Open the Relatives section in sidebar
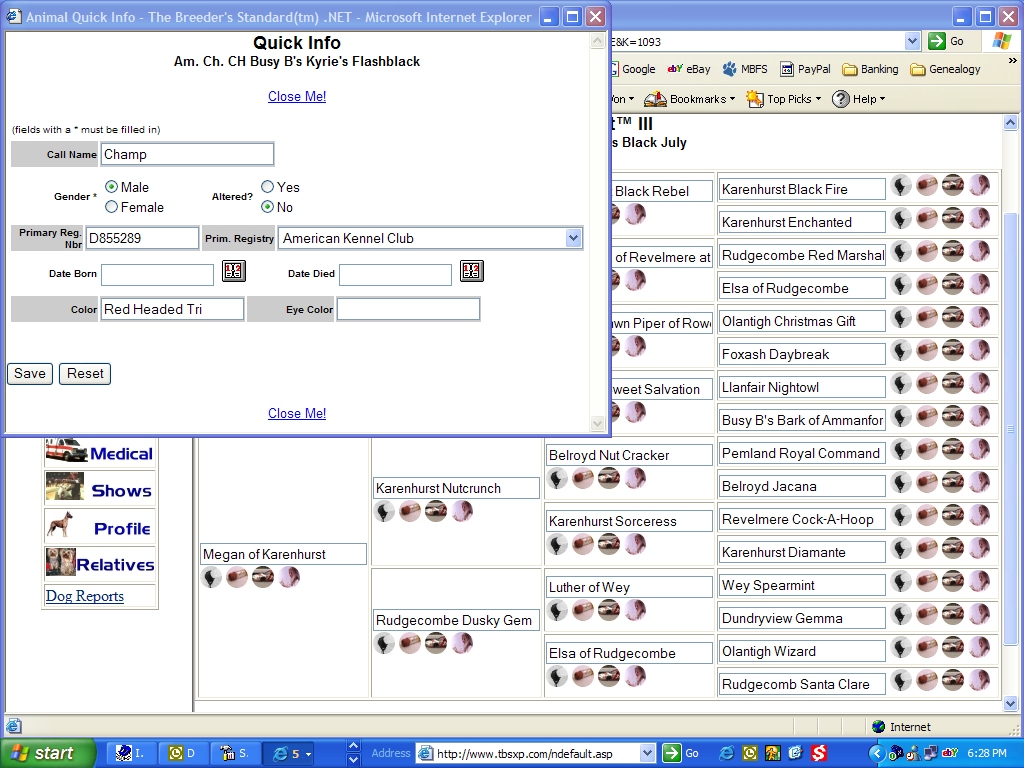Screen dimensions: 1024x768 100,564
